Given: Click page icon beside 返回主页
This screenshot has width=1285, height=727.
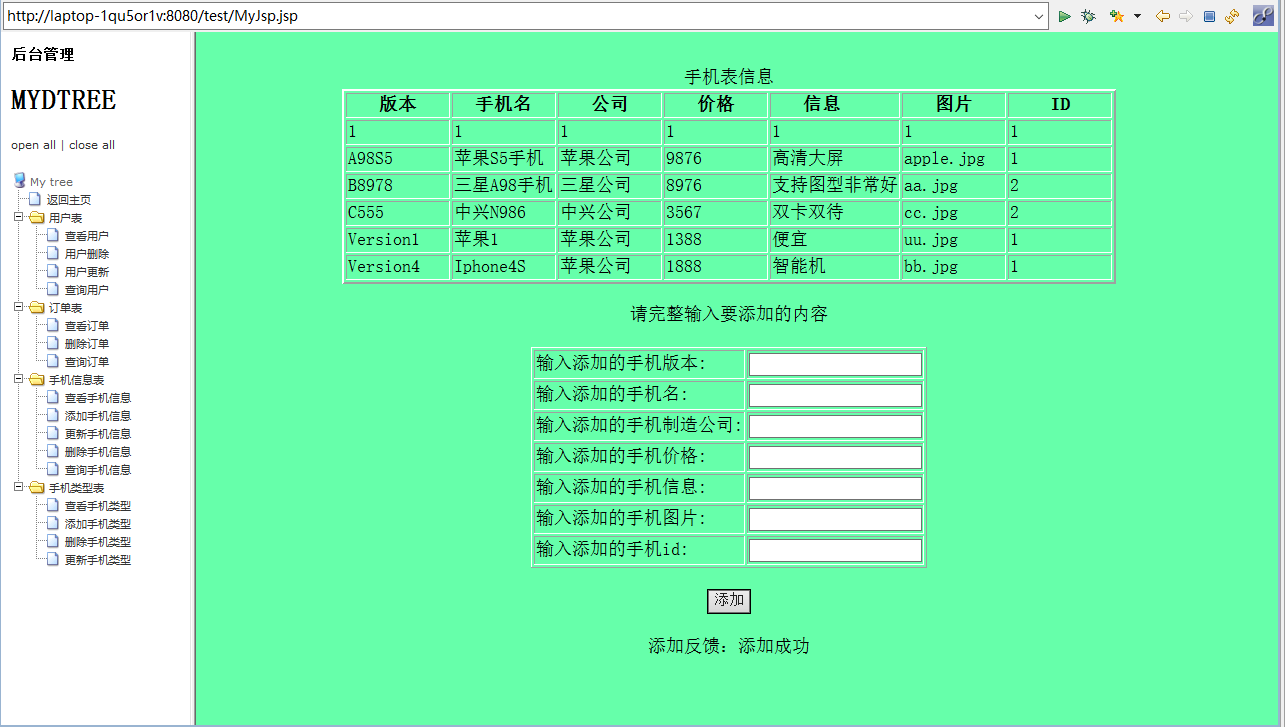Looking at the screenshot, I should coord(35,199).
